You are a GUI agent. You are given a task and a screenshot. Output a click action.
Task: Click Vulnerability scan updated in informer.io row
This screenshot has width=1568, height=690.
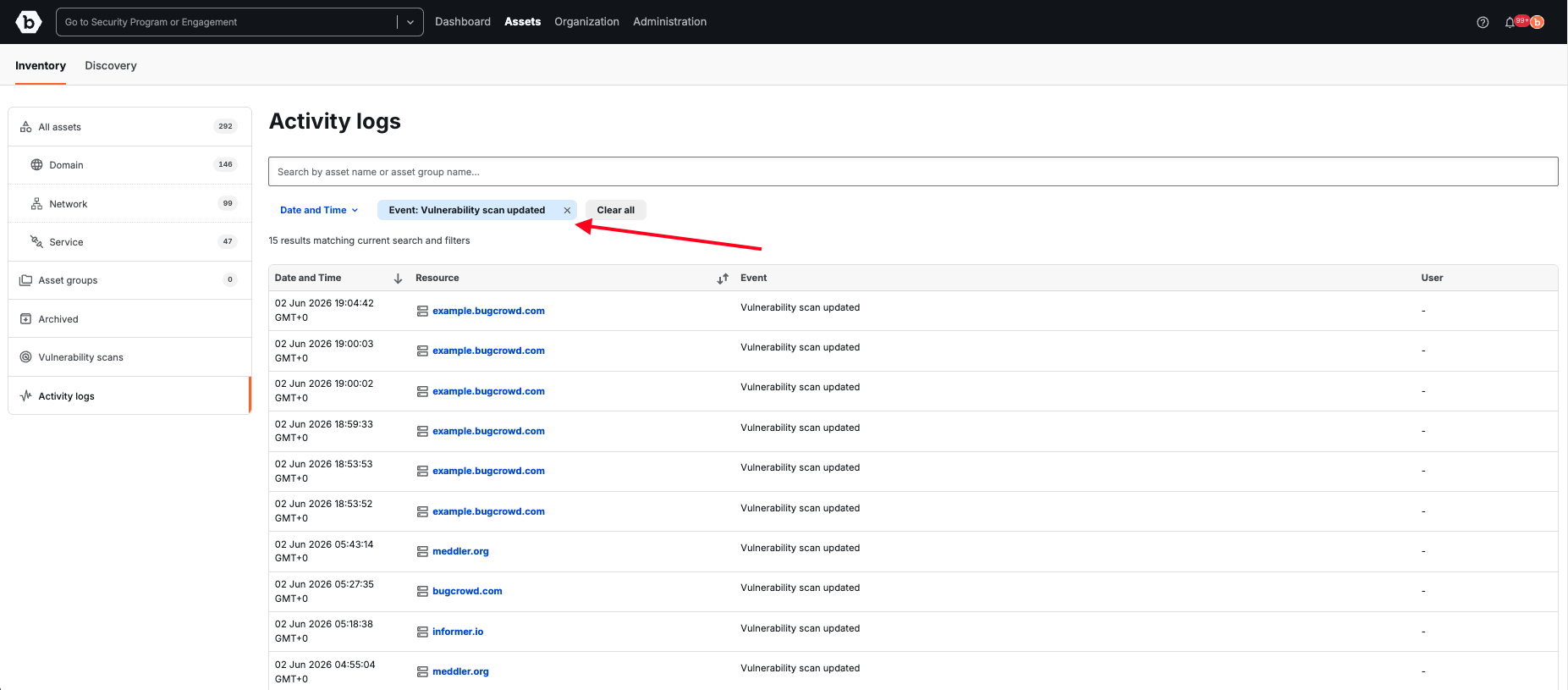(x=800, y=629)
